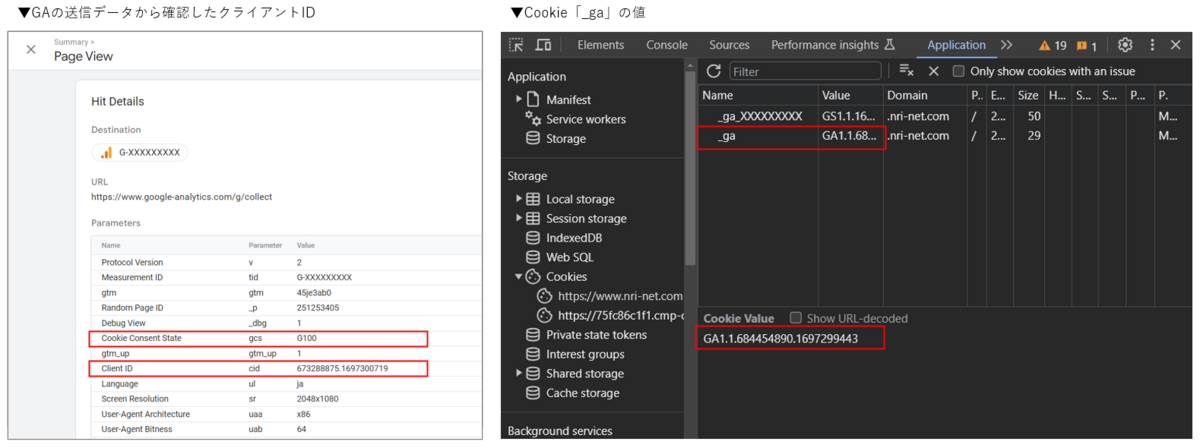Click the IndexedDB database icon
This screenshot has width=1200, height=448.
(x=533, y=238)
